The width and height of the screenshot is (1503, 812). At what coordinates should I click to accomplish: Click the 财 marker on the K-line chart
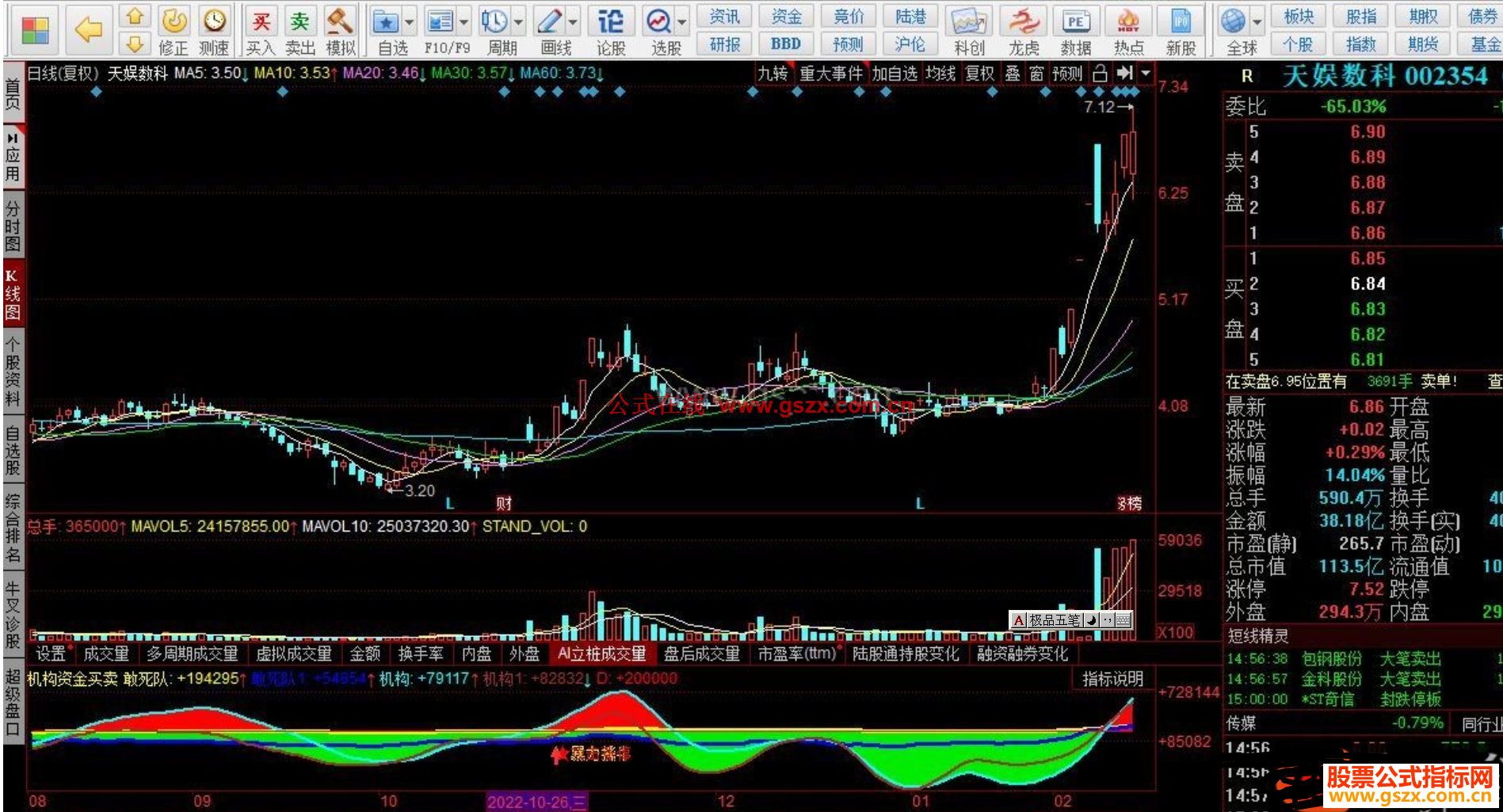pos(504,503)
